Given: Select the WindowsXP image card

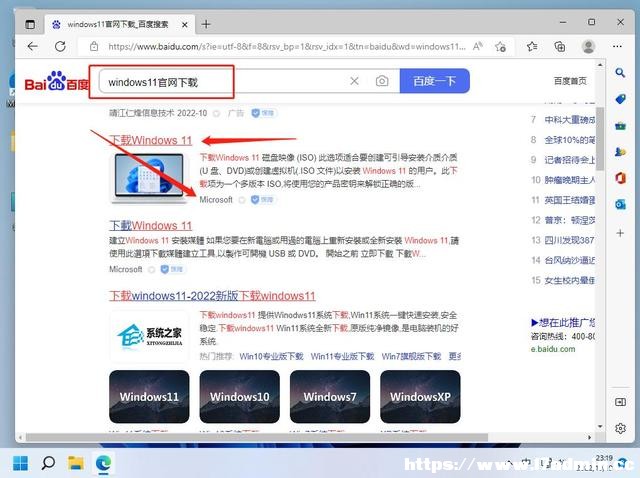Looking at the screenshot, I should pos(420,396).
